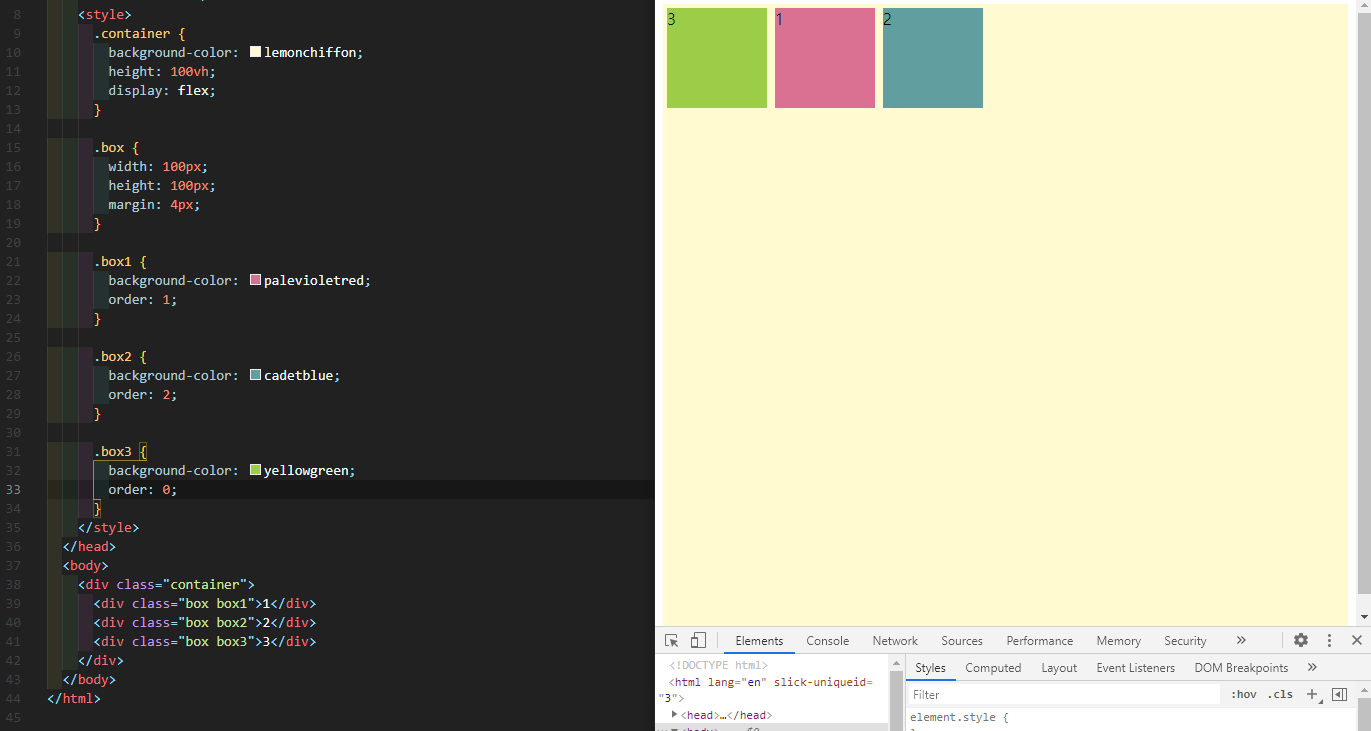
Task: Click the styles Filter input field
Action: click(1065, 694)
